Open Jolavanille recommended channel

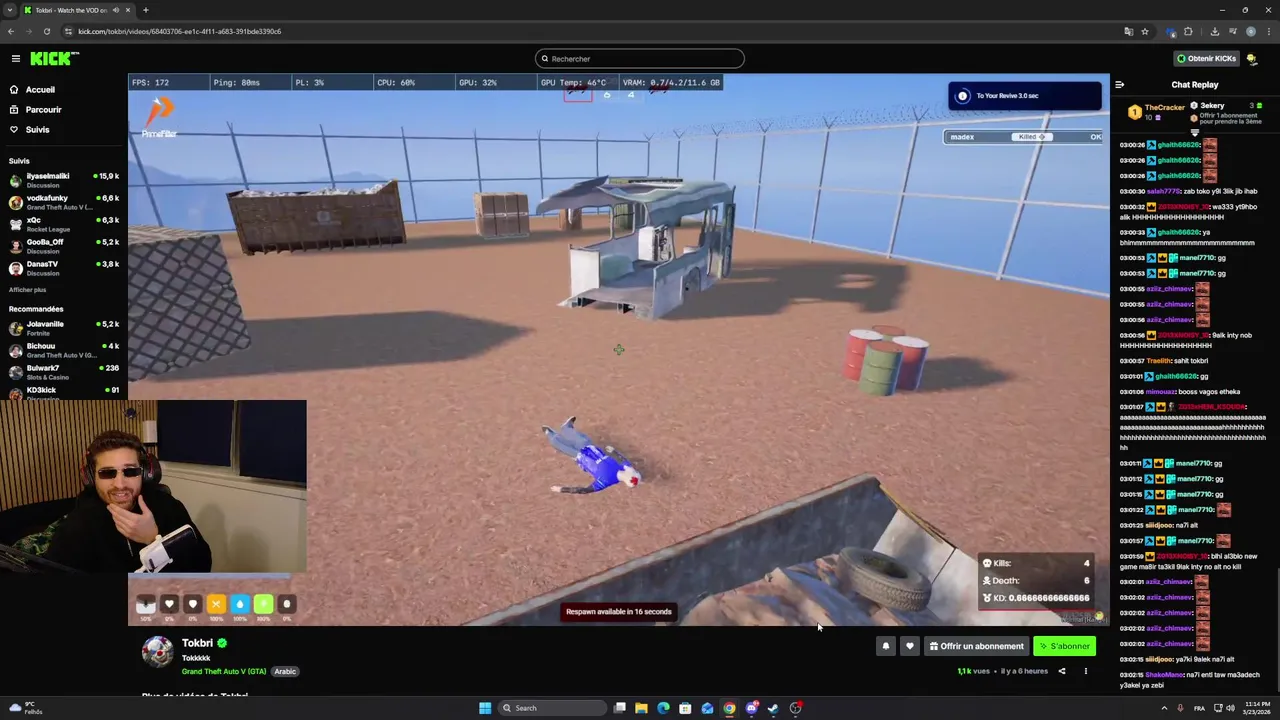64,328
